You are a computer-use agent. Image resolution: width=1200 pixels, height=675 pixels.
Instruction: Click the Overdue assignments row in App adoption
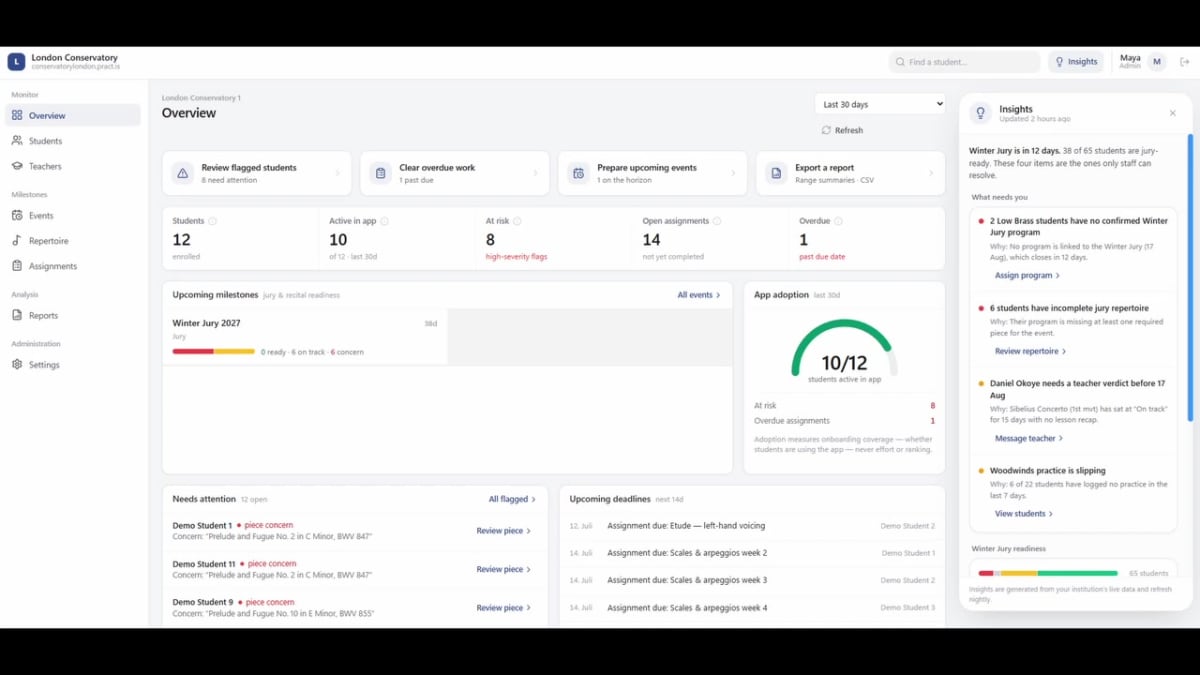click(844, 421)
